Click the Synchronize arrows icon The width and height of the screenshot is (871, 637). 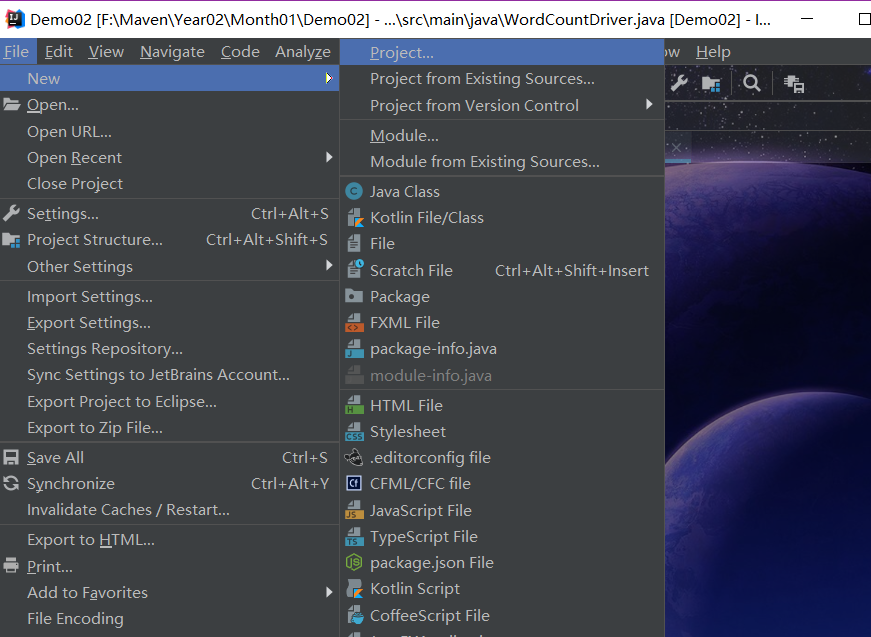(11, 483)
